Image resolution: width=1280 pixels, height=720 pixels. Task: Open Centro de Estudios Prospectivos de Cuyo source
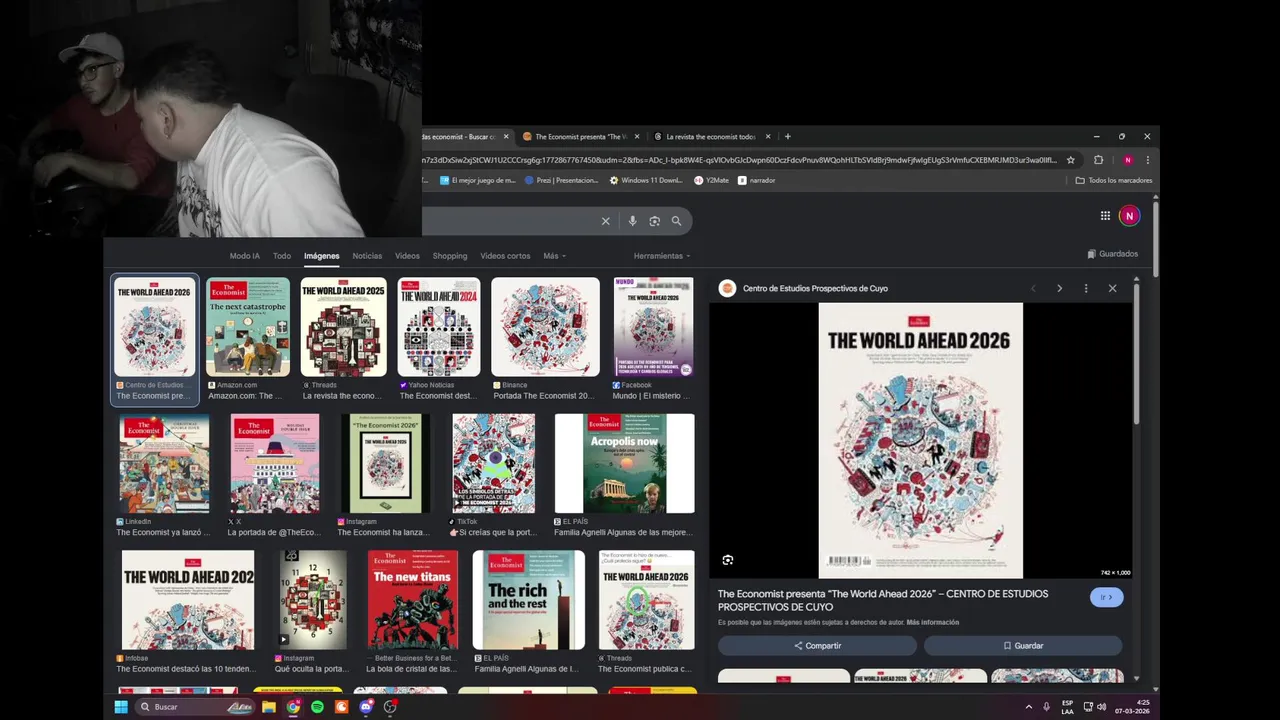point(815,288)
